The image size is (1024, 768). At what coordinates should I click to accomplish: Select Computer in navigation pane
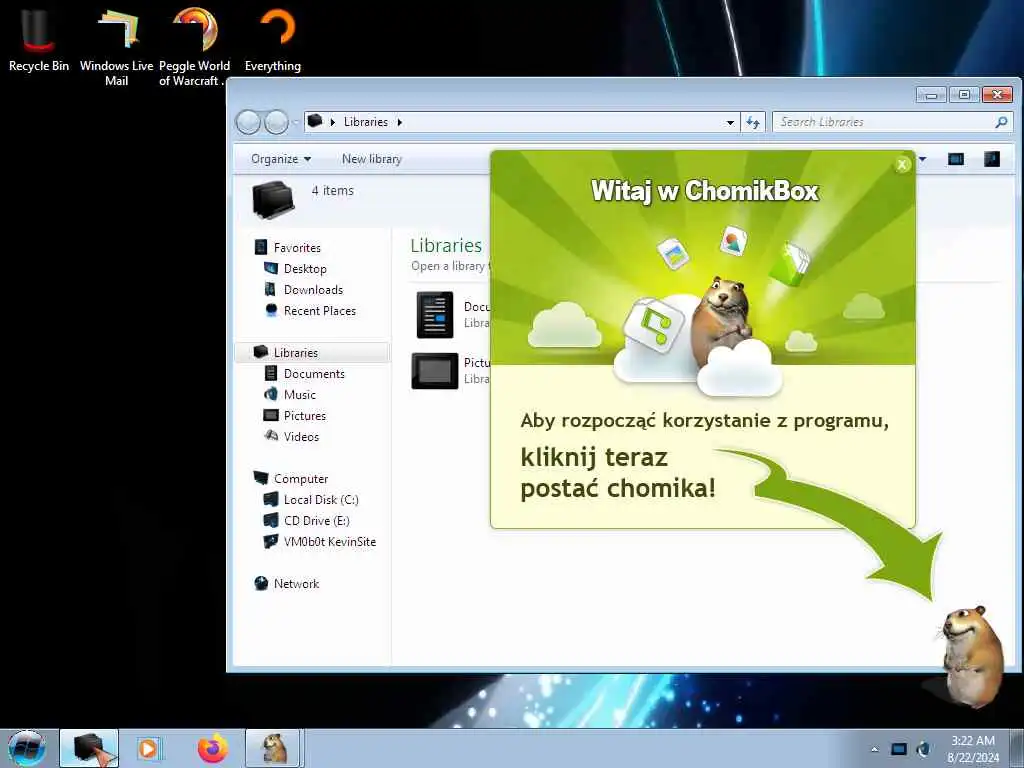pyautogui.click(x=301, y=479)
